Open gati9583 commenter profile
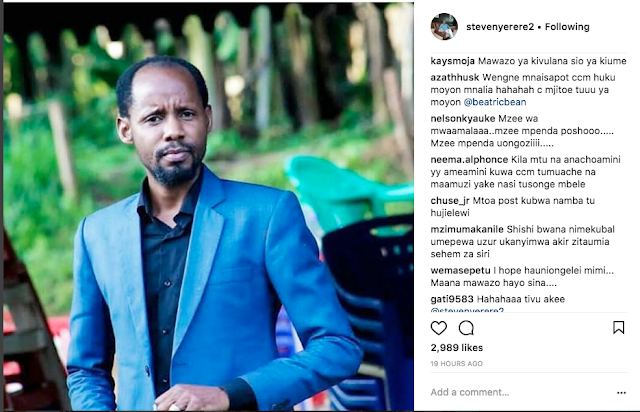The image size is (640, 412). click(452, 299)
